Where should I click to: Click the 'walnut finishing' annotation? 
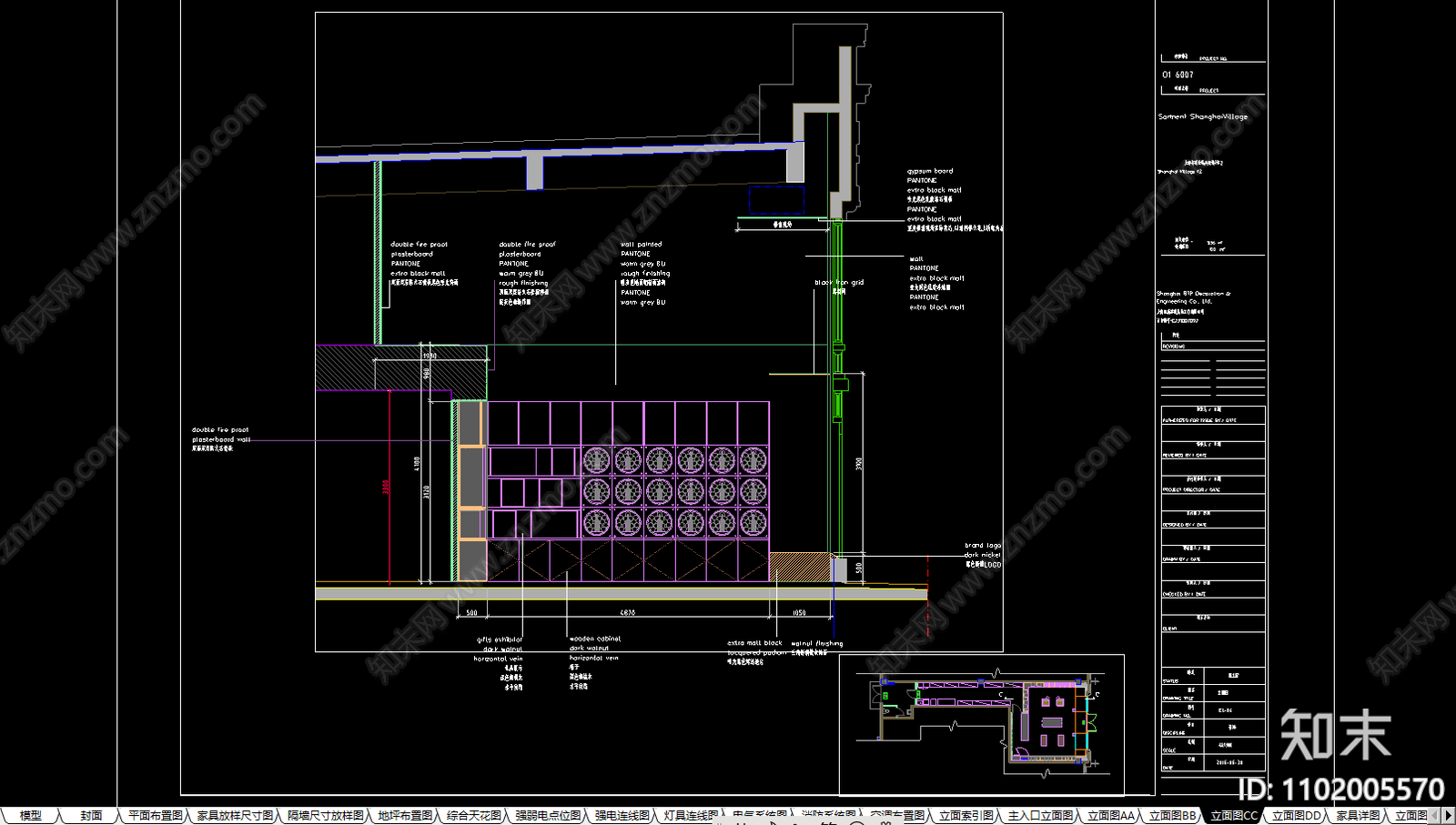pos(817,643)
